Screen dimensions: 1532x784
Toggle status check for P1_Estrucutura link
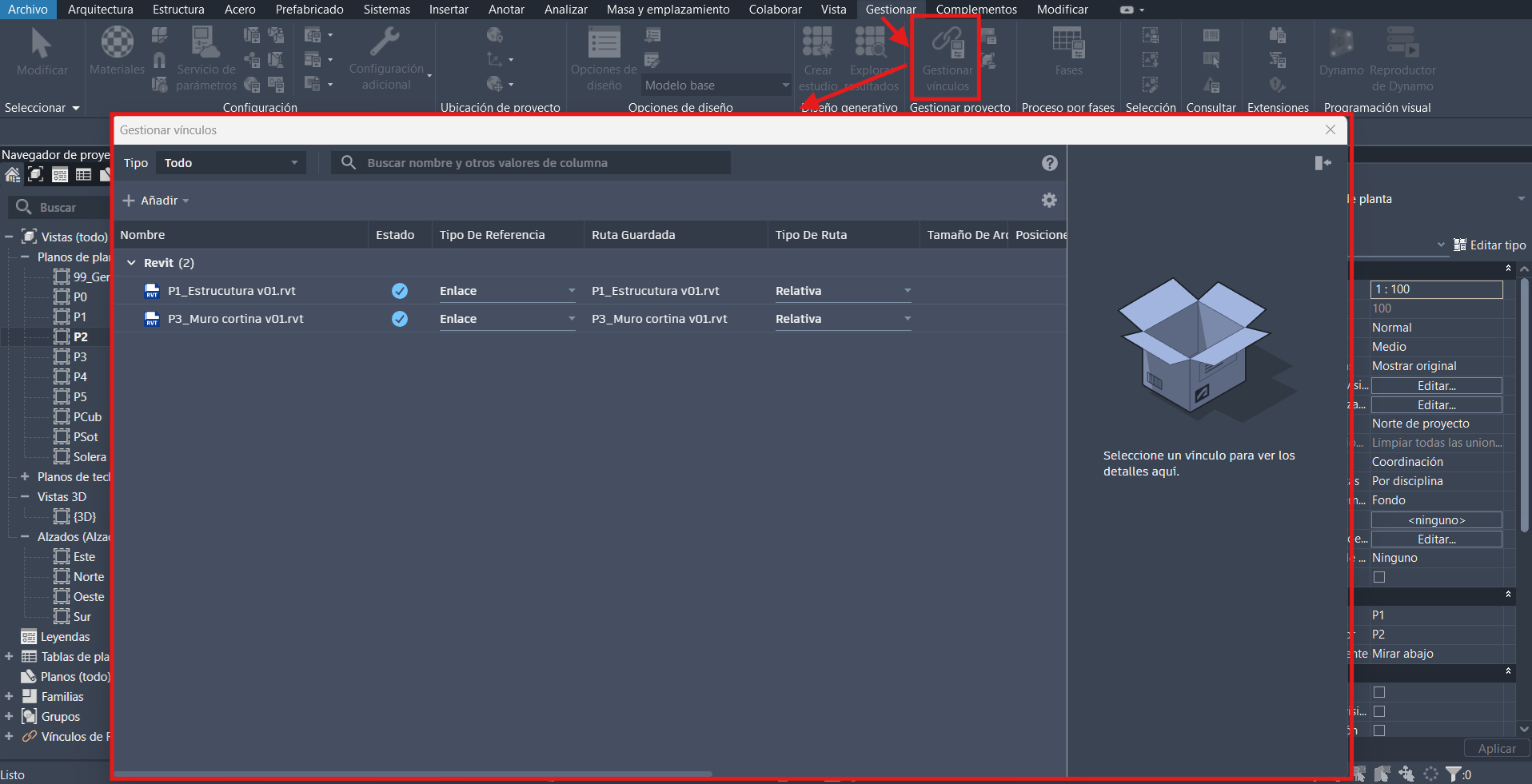click(x=400, y=291)
